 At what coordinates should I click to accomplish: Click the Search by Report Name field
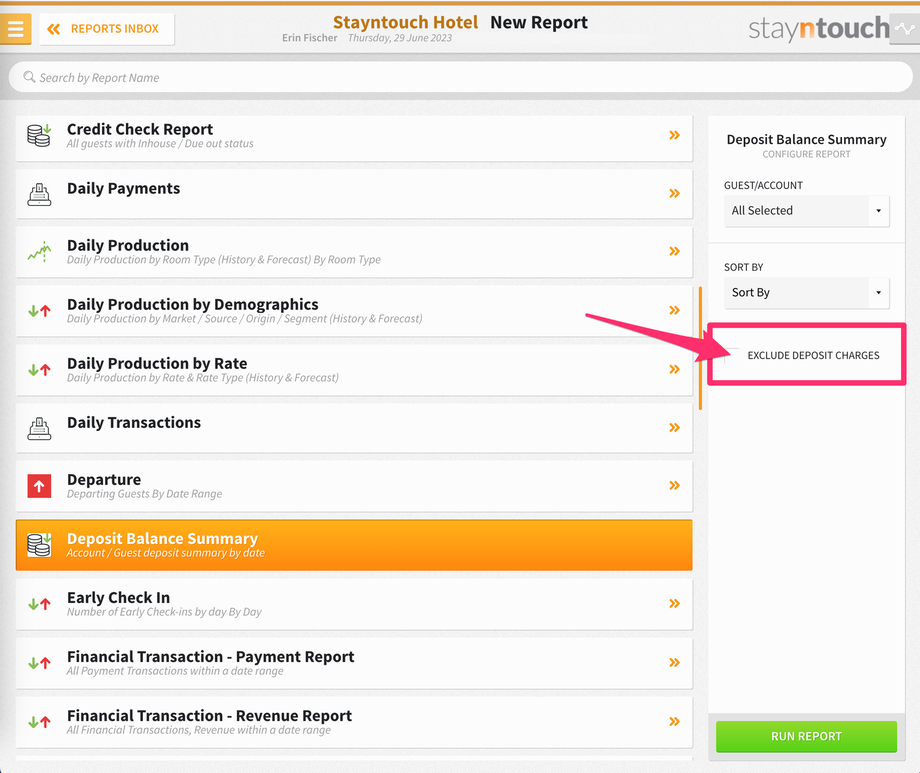point(461,77)
